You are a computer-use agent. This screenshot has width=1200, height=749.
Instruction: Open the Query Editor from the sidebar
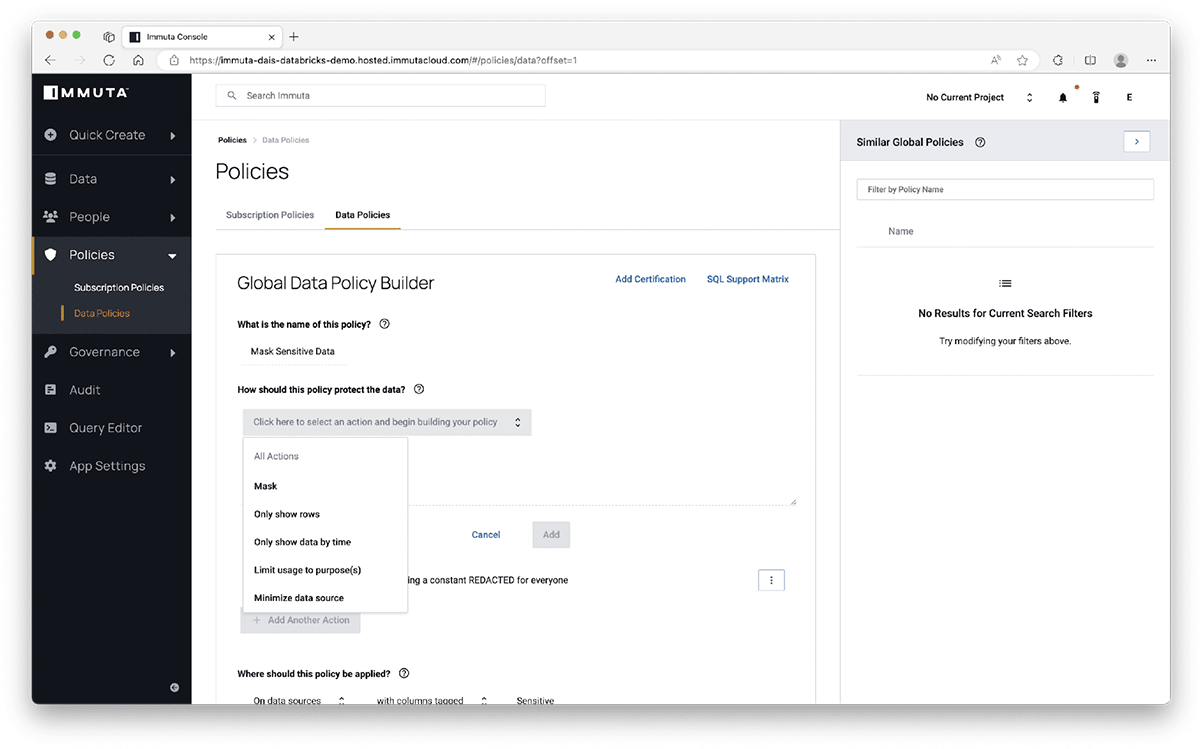105,428
